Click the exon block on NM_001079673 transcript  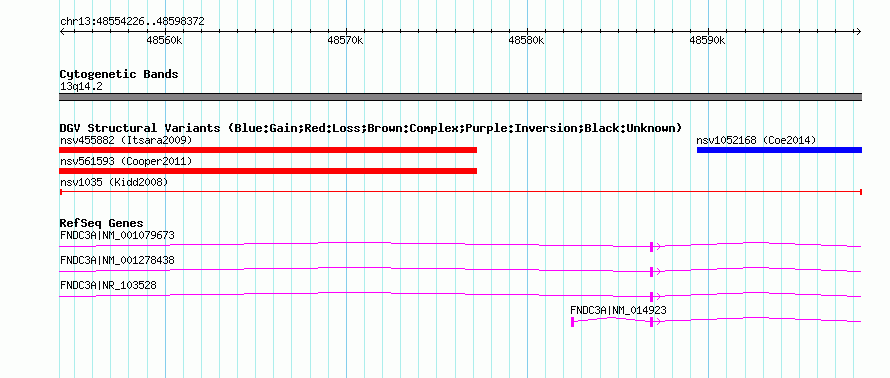click(x=652, y=246)
